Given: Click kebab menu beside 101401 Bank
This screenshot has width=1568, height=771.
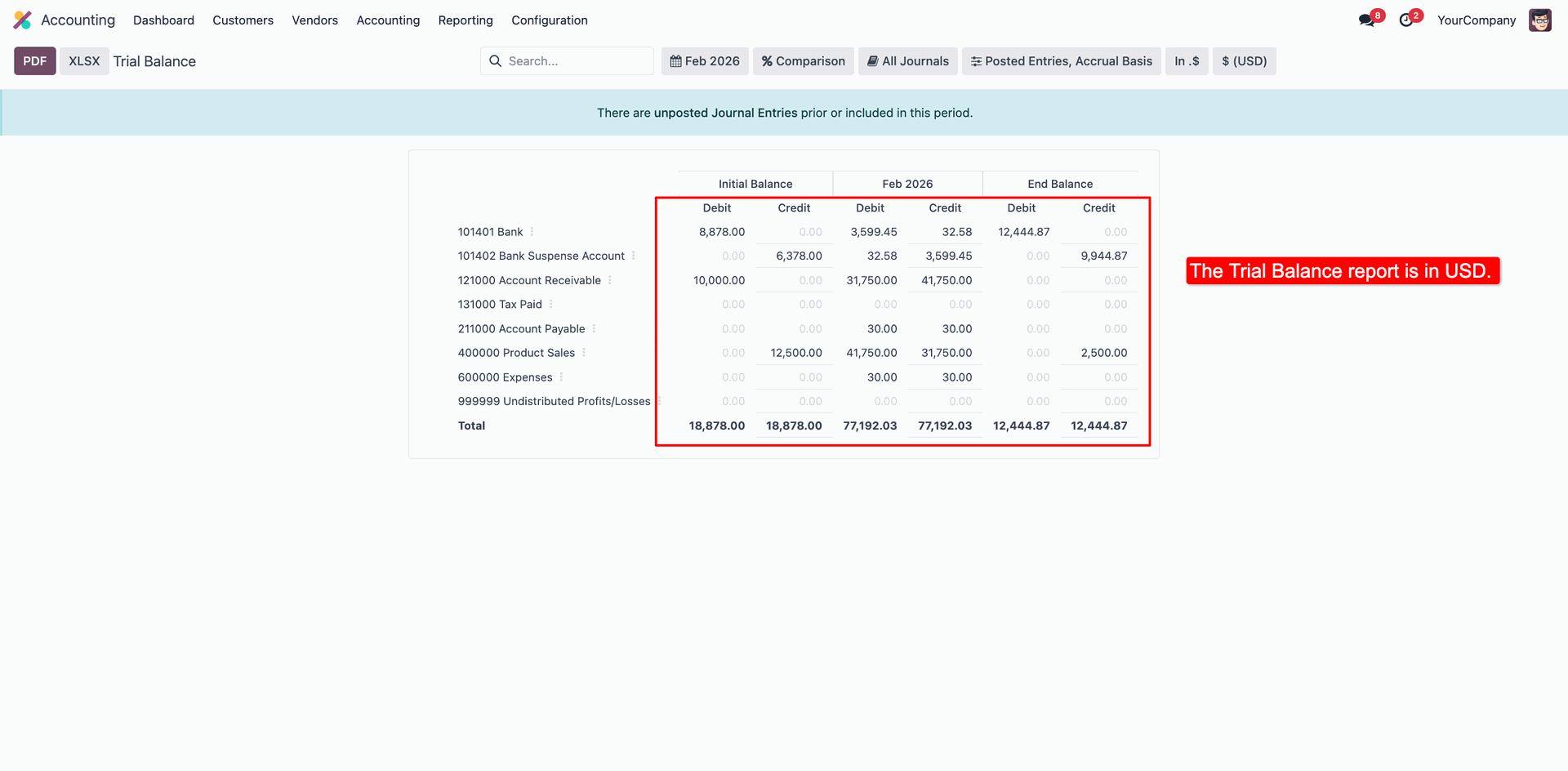Looking at the screenshot, I should (x=532, y=232).
